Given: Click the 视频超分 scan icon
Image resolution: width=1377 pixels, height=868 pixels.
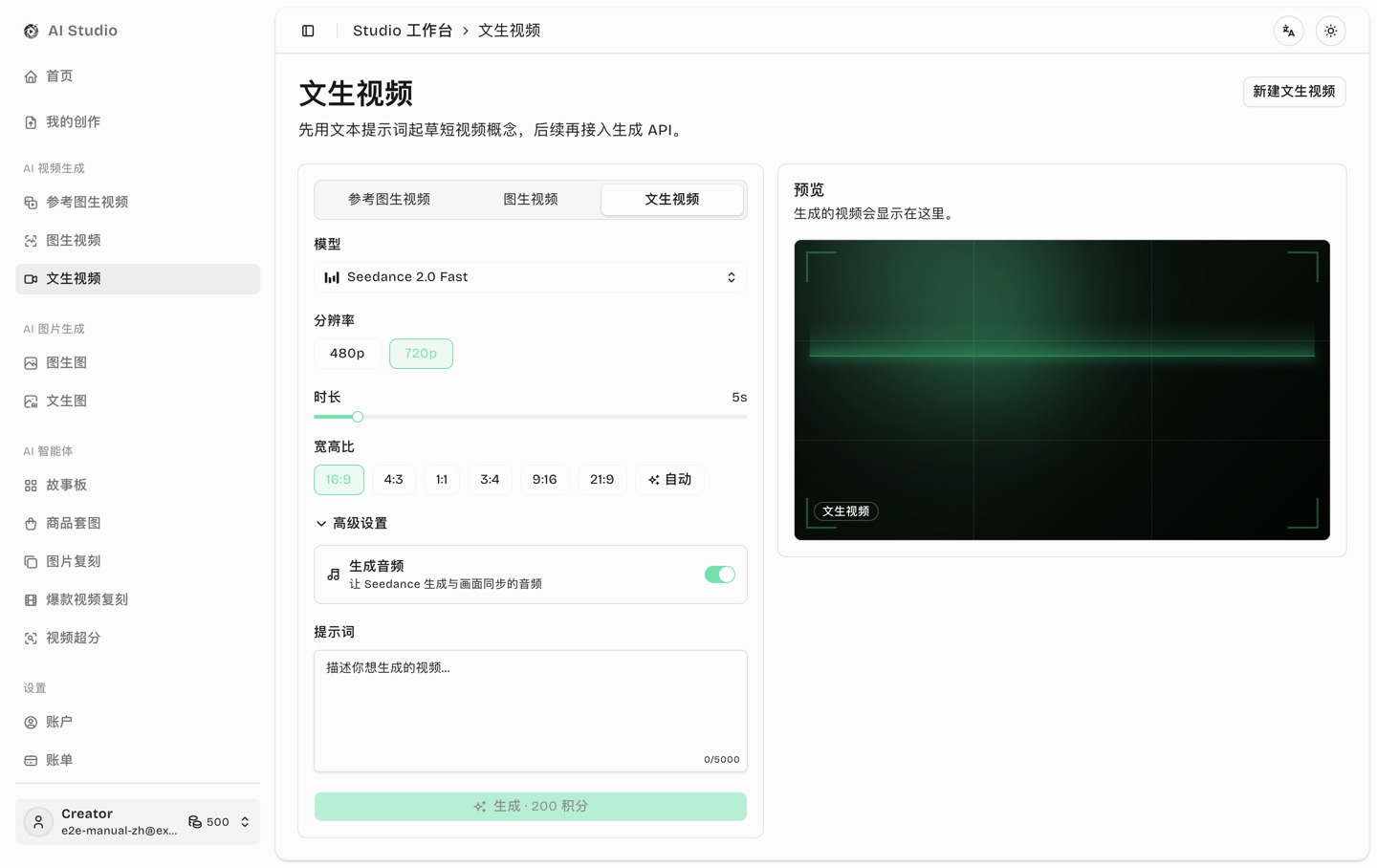Looking at the screenshot, I should [x=31, y=639].
